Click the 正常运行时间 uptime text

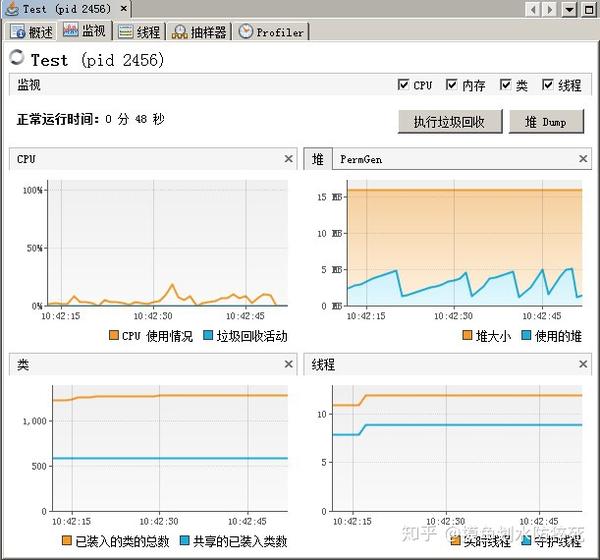click(90, 119)
